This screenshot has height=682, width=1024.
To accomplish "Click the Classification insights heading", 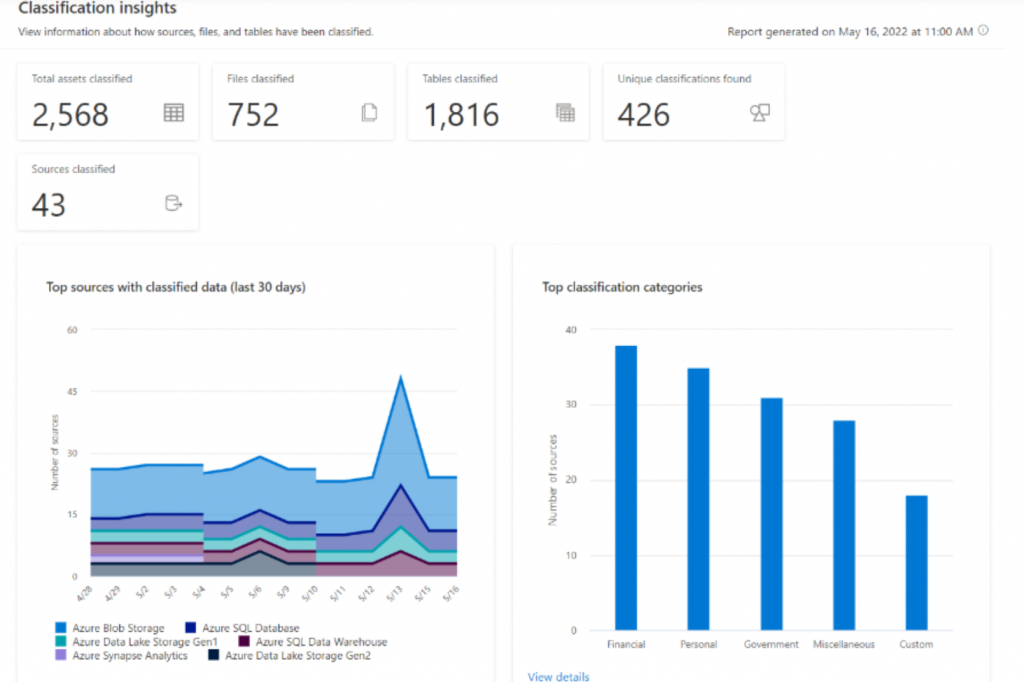I will click(96, 9).
